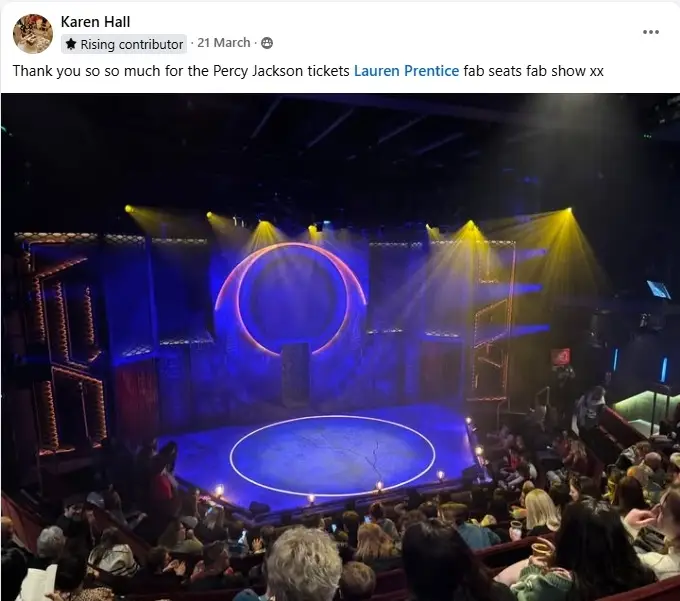680x601 pixels.
Task: Open the post options three-dot menu
Action: click(x=651, y=32)
